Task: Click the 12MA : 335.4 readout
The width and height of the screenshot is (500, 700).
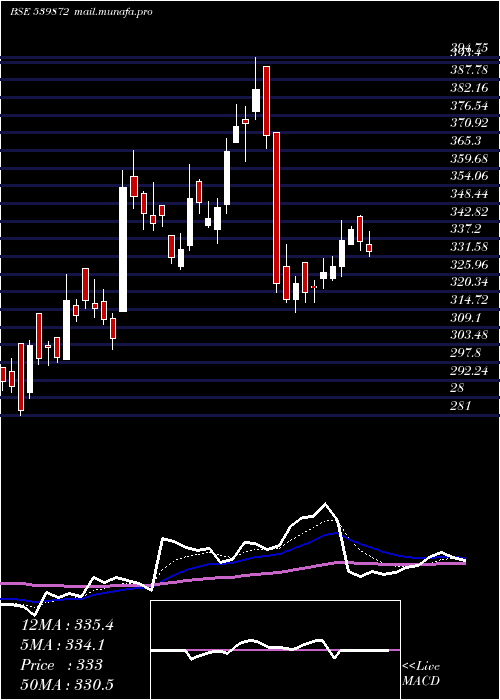Action: [x=67, y=625]
